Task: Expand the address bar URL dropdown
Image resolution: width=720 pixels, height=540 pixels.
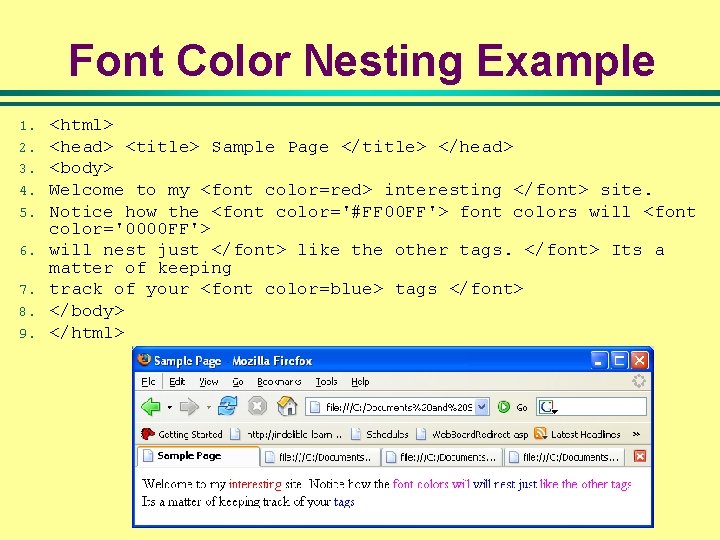Action: (x=481, y=407)
